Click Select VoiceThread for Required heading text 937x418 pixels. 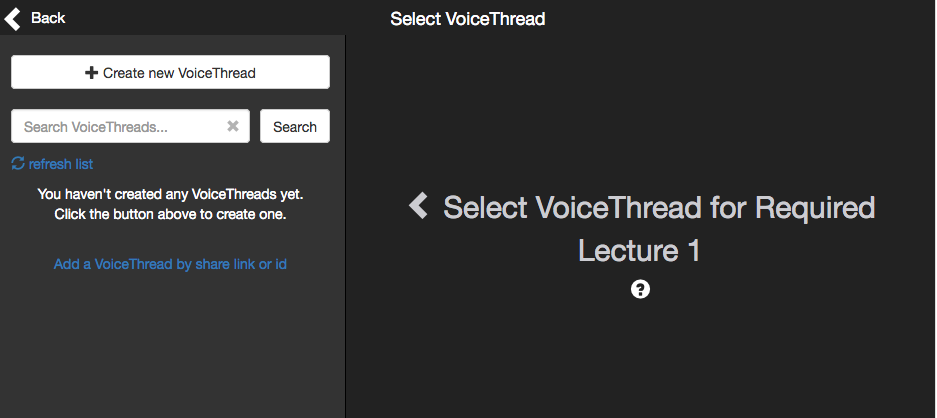point(659,208)
